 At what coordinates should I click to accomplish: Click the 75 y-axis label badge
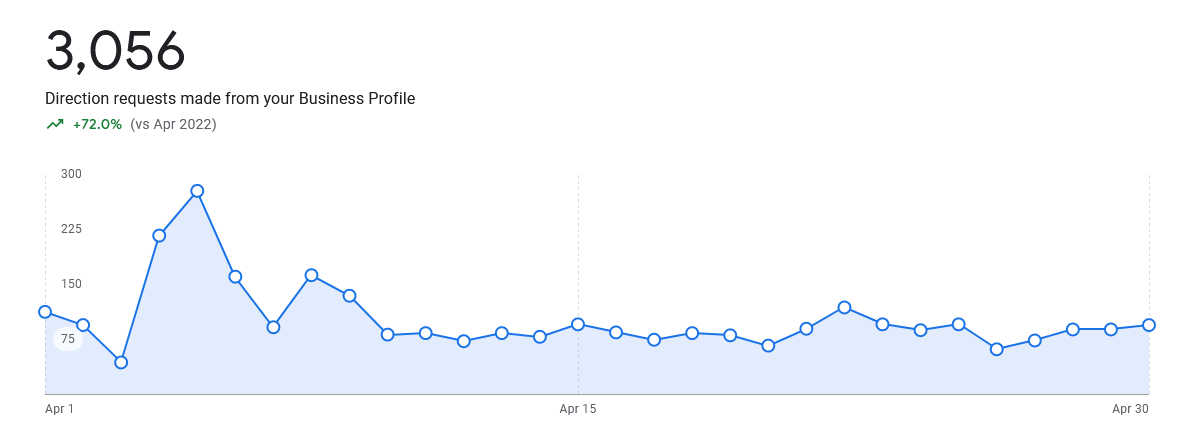click(68, 339)
